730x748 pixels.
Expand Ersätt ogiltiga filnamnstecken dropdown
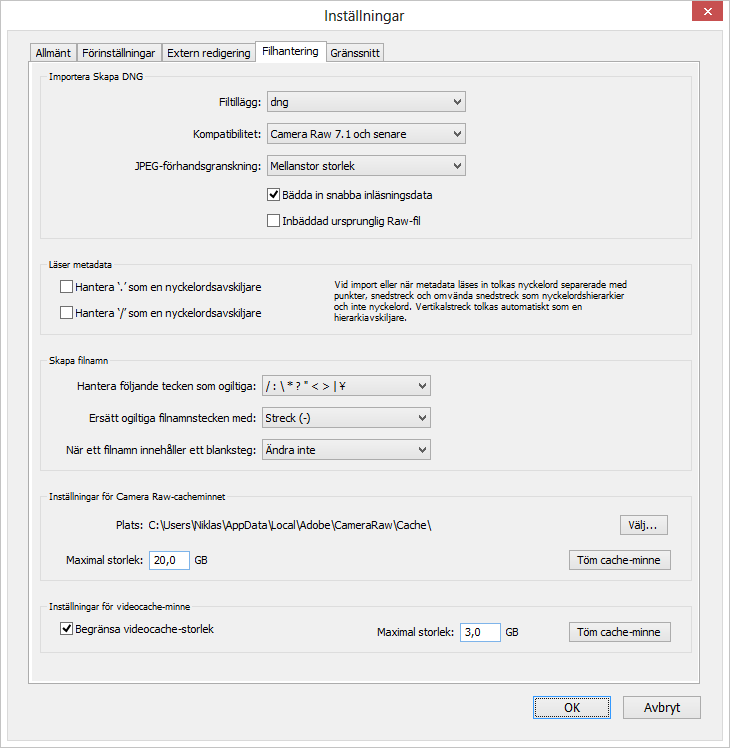click(x=346, y=418)
